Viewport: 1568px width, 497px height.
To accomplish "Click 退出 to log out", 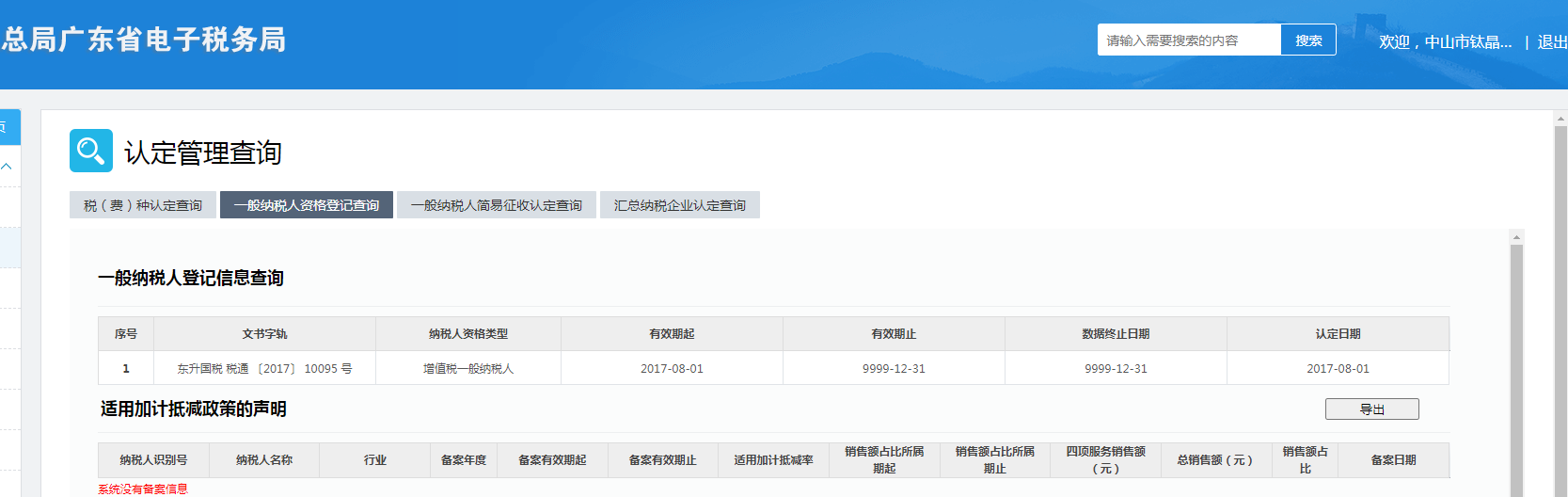I will 1551,41.
